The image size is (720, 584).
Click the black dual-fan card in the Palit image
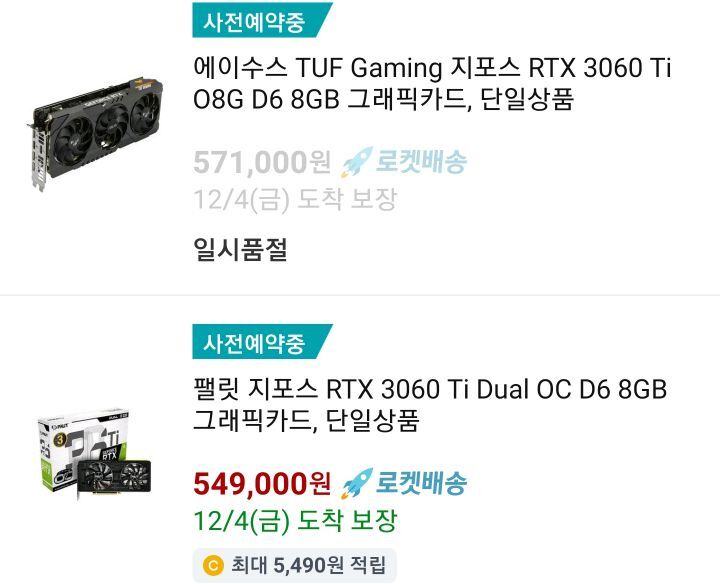(x=113, y=479)
